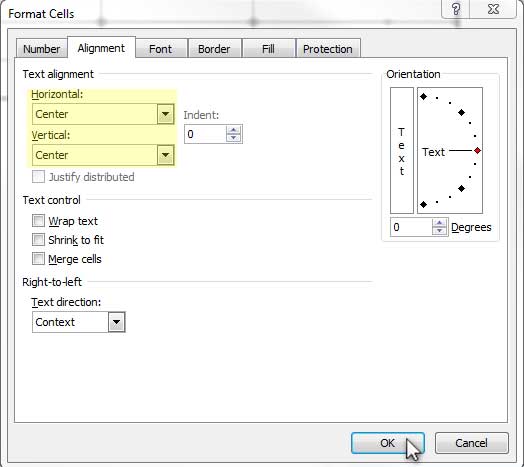Decrease Degrees with the down spinner
Screen dimensions: 524x467
[x=439, y=231]
